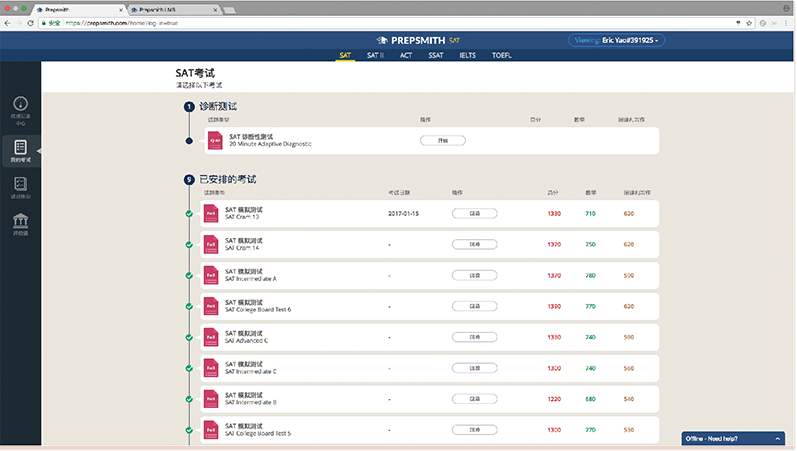
Task: Click the SAT Intermediate A file icon
Action: pos(211,275)
